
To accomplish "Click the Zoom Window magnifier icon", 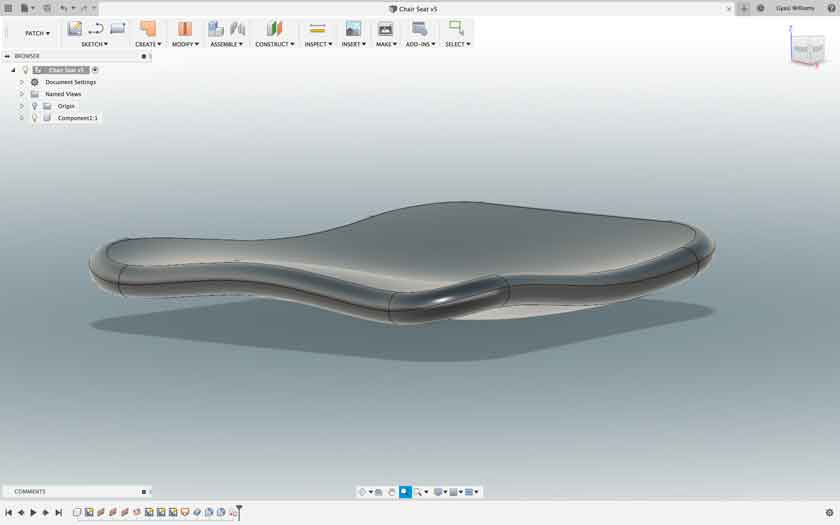I will pyautogui.click(x=418, y=492).
